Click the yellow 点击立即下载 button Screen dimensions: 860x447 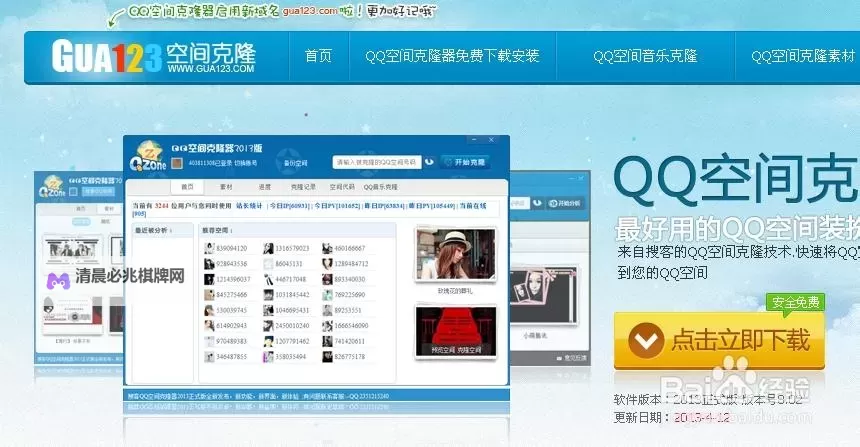pyautogui.click(x=719, y=340)
